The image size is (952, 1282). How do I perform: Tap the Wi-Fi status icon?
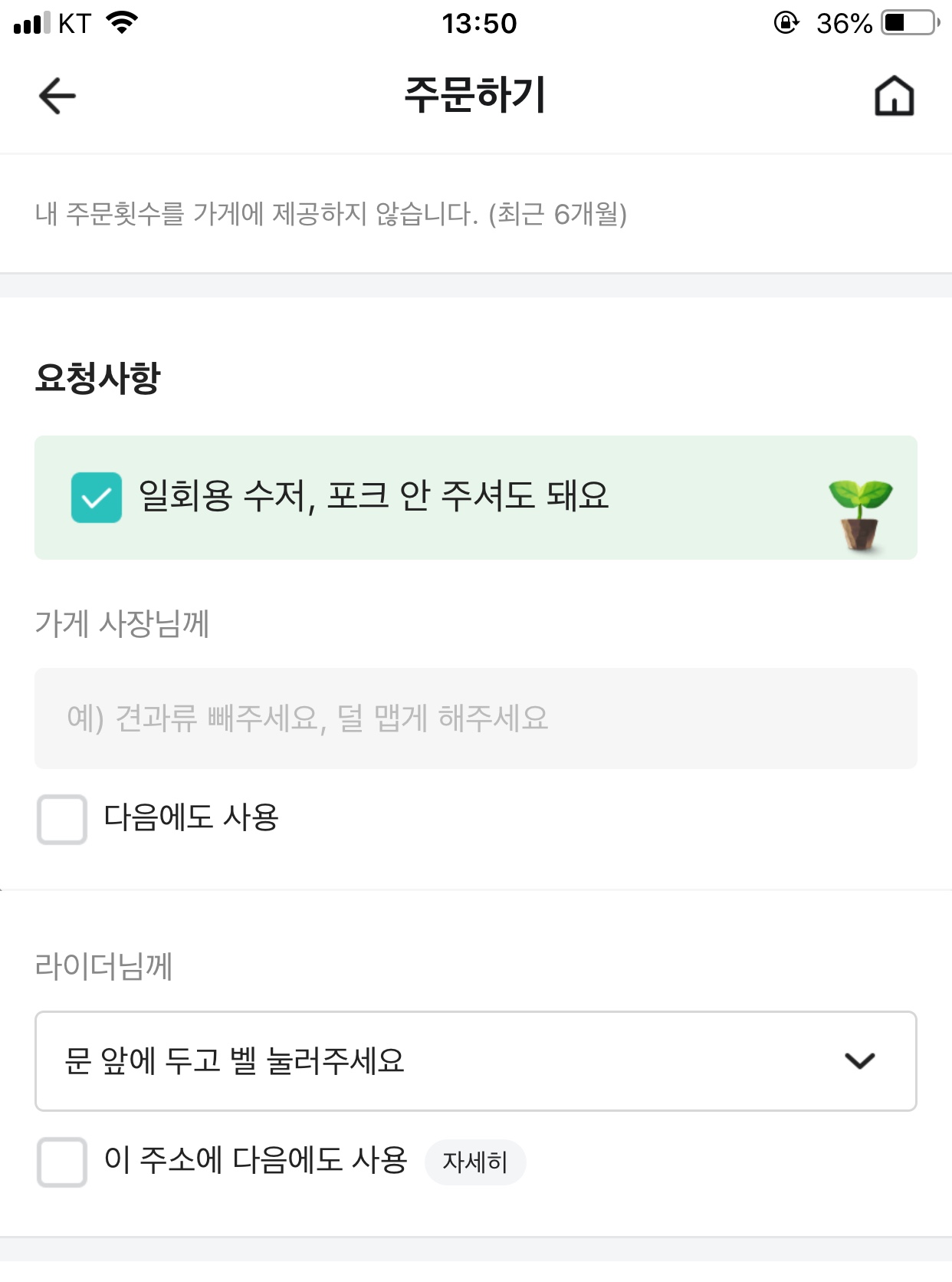pos(122,23)
